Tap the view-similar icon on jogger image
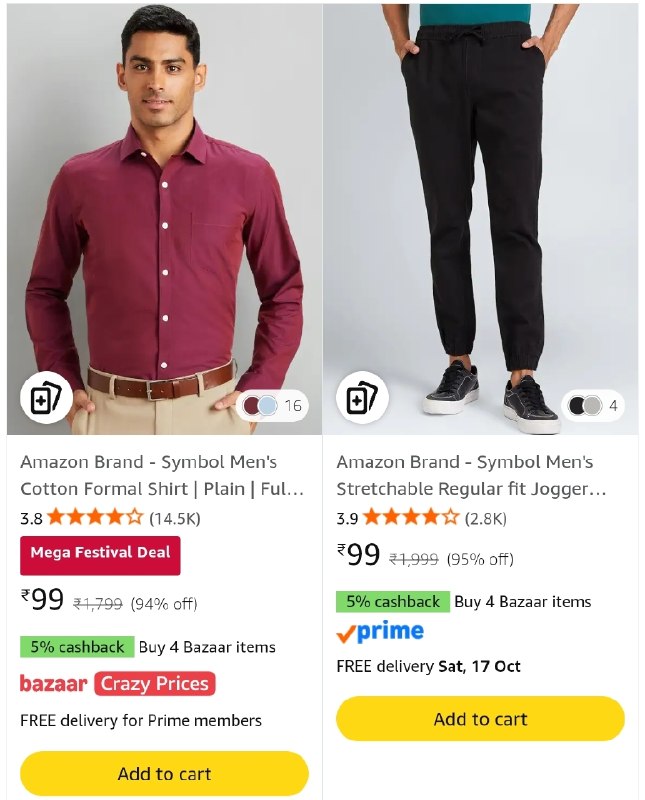The image size is (645, 800). coord(362,398)
